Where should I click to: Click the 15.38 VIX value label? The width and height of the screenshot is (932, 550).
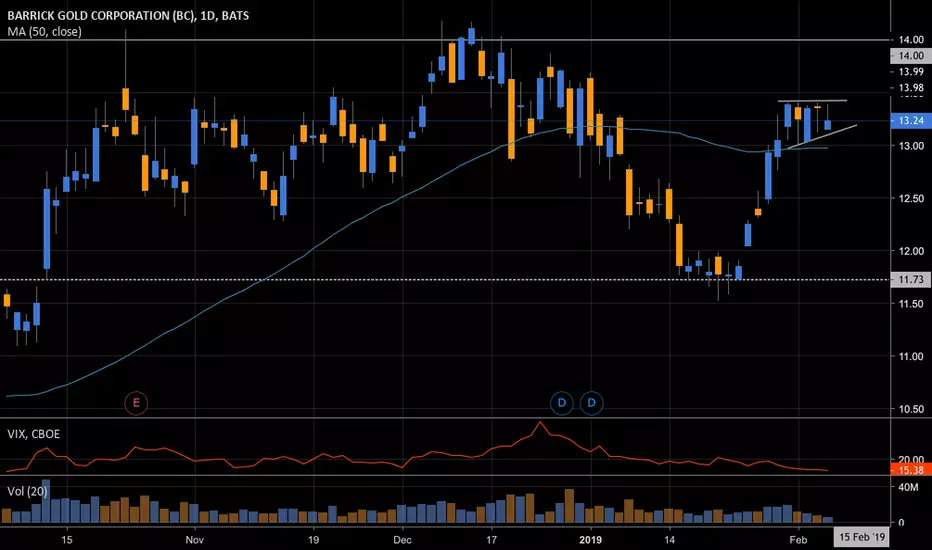tap(911, 470)
